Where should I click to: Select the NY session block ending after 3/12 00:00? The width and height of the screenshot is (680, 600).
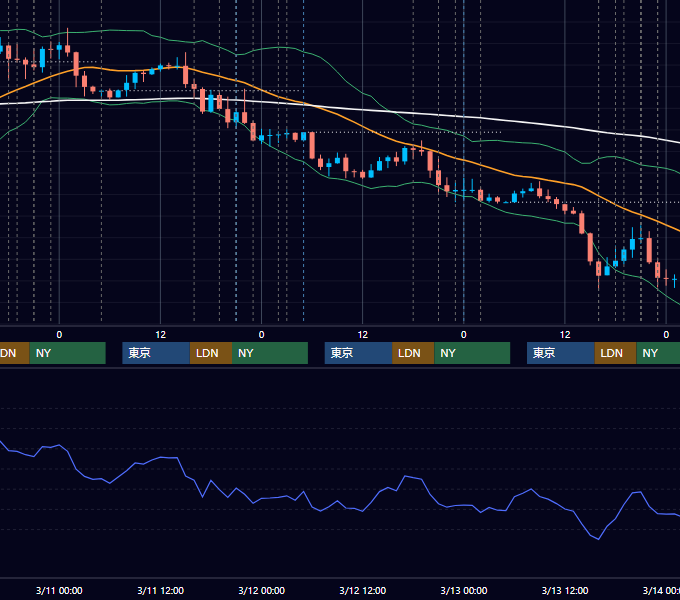(270, 353)
